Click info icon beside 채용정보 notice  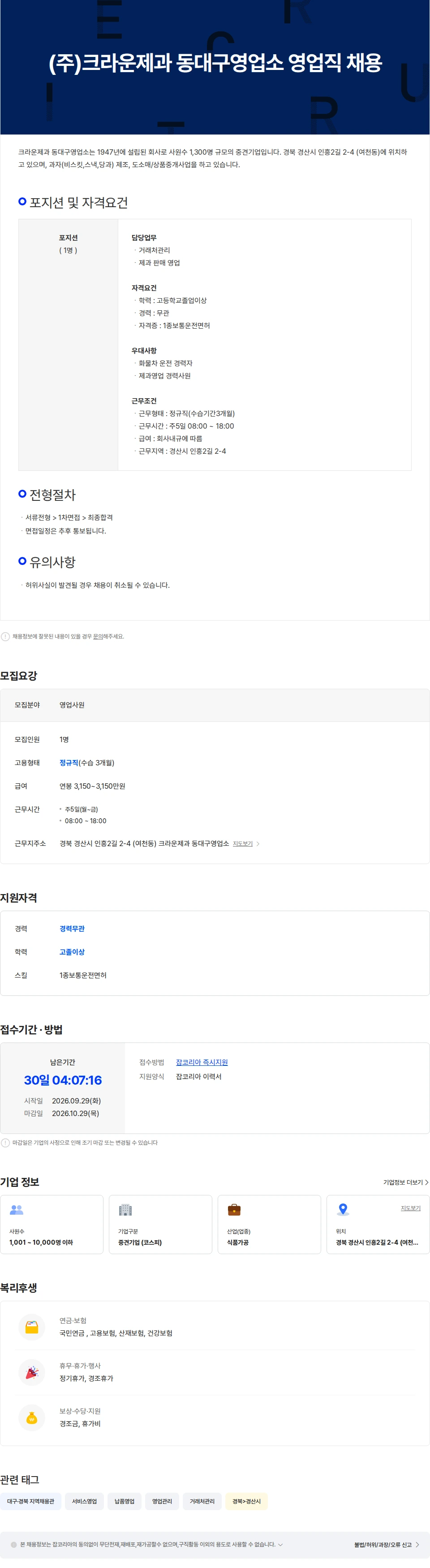pos(5,637)
